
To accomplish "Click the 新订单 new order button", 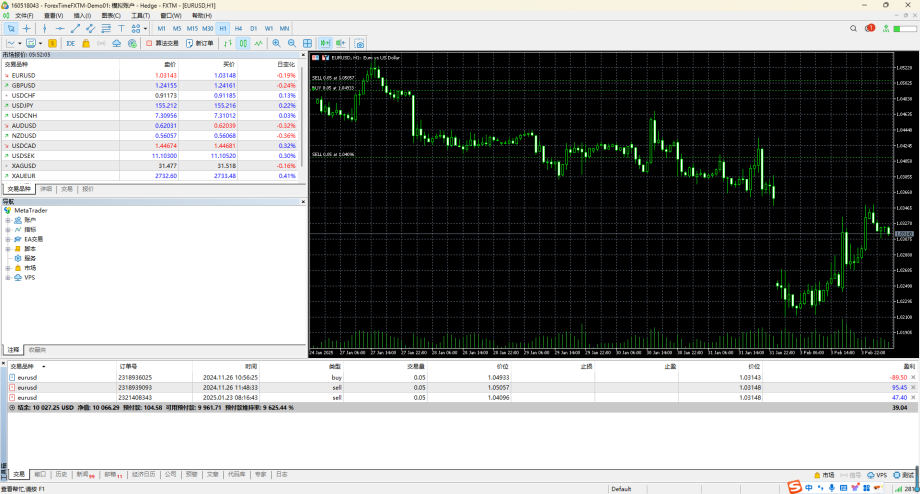I will click(x=198, y=43).
